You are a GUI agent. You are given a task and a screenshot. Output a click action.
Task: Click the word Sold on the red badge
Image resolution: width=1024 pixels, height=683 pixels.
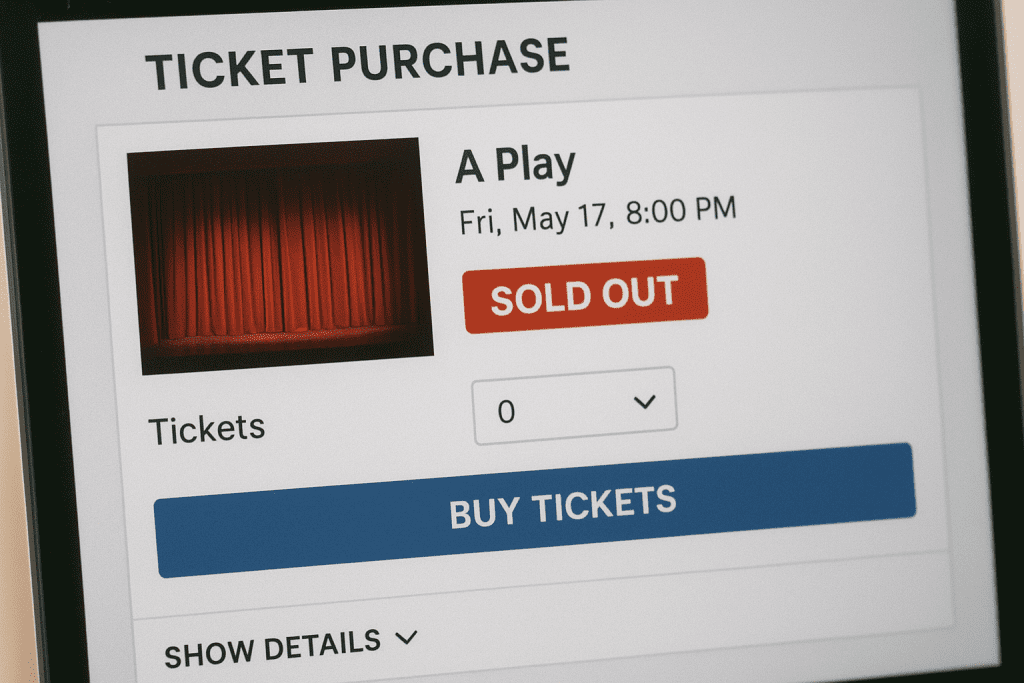(531, 298)
